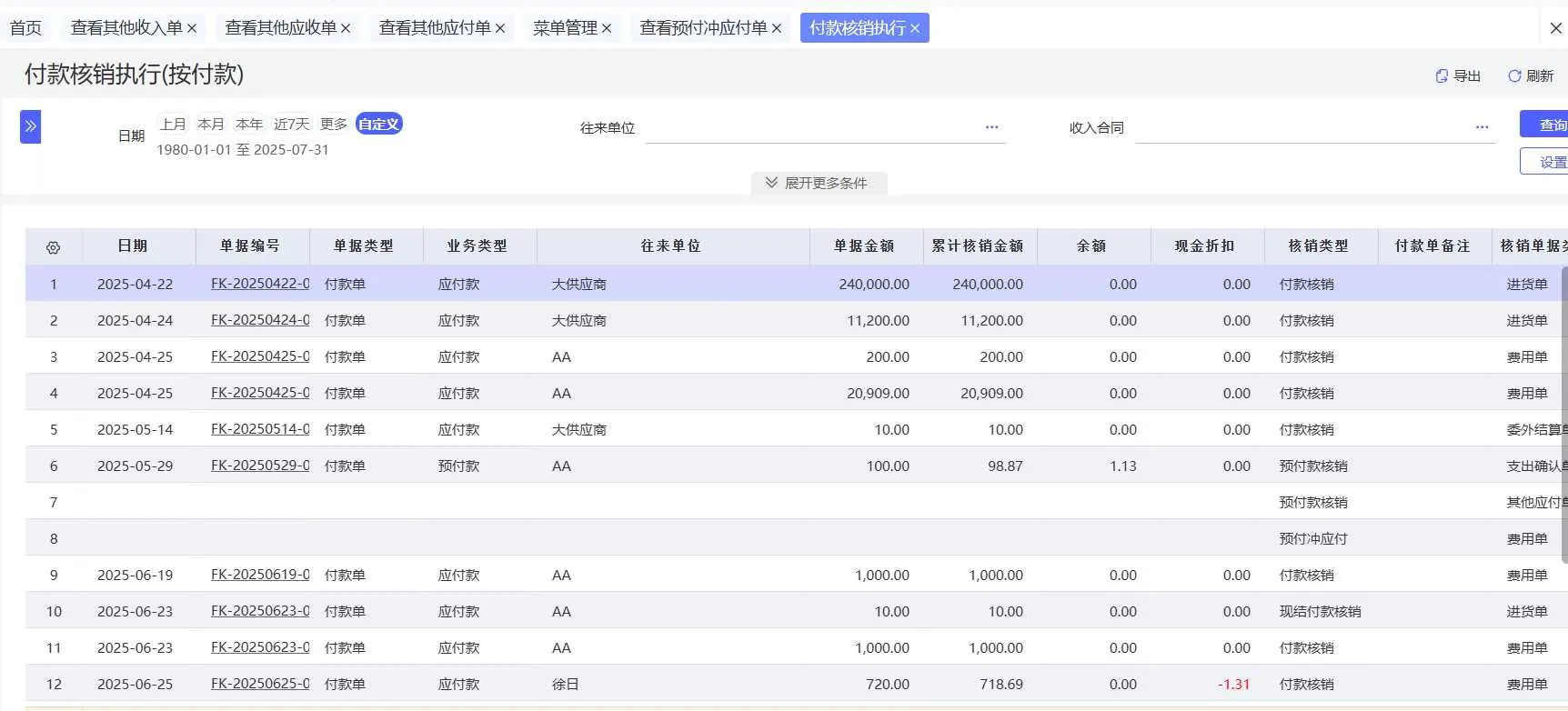This screenshot has width=1568, height=711.
Task: Expand 展开更多条件 section
Action: (x=819, y=183)
